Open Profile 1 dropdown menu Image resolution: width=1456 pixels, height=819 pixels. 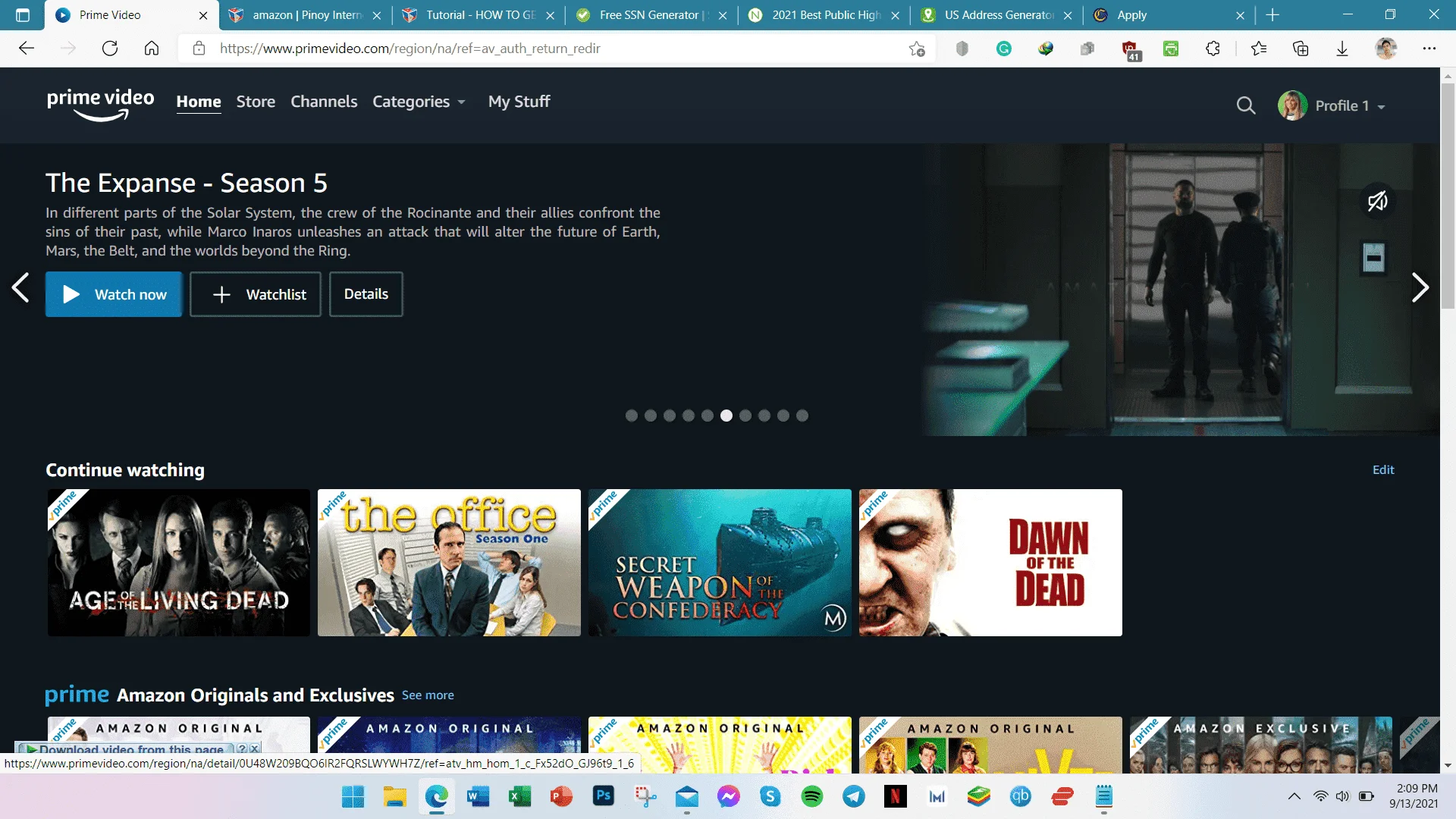point(1332,105)
